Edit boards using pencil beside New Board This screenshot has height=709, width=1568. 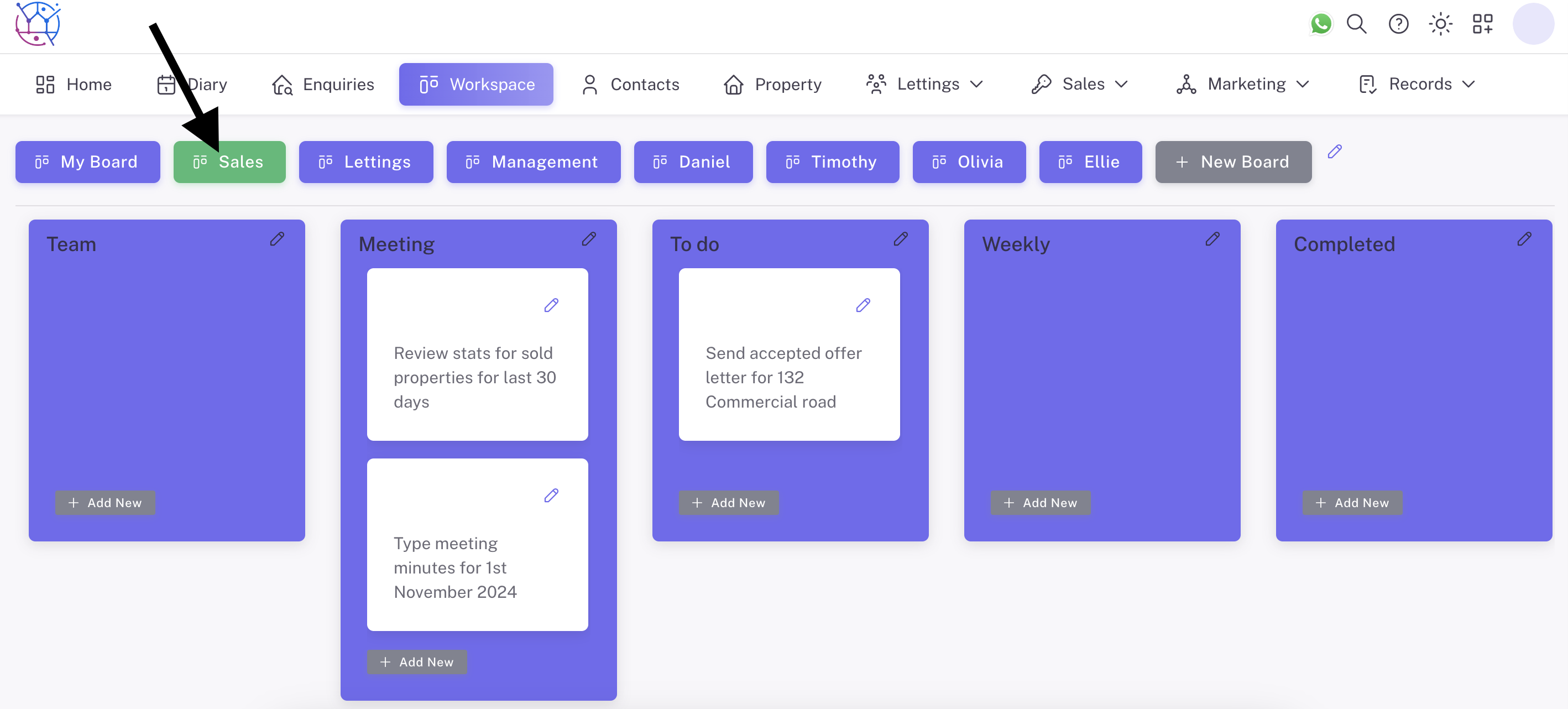[1334, 151]
